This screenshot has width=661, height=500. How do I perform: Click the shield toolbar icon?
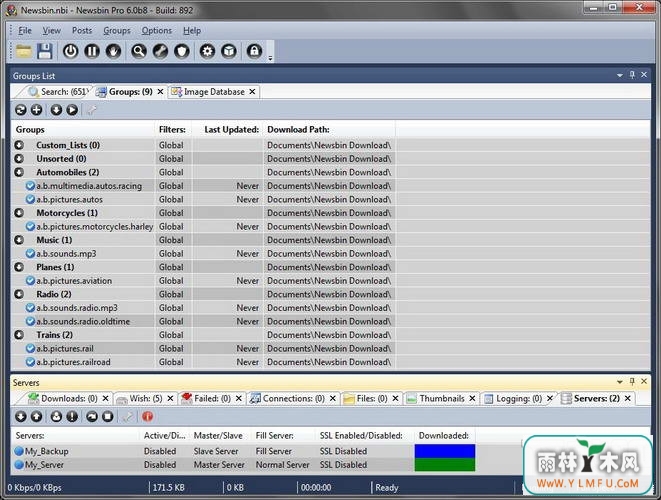182,51
